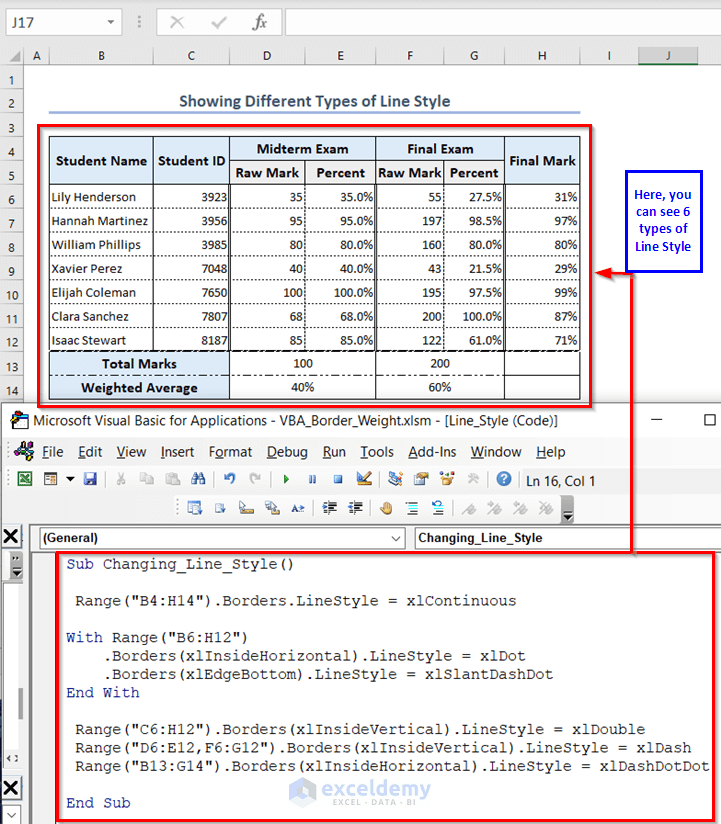Click the Select All corner triangle
721x824 pixels.
14,56
